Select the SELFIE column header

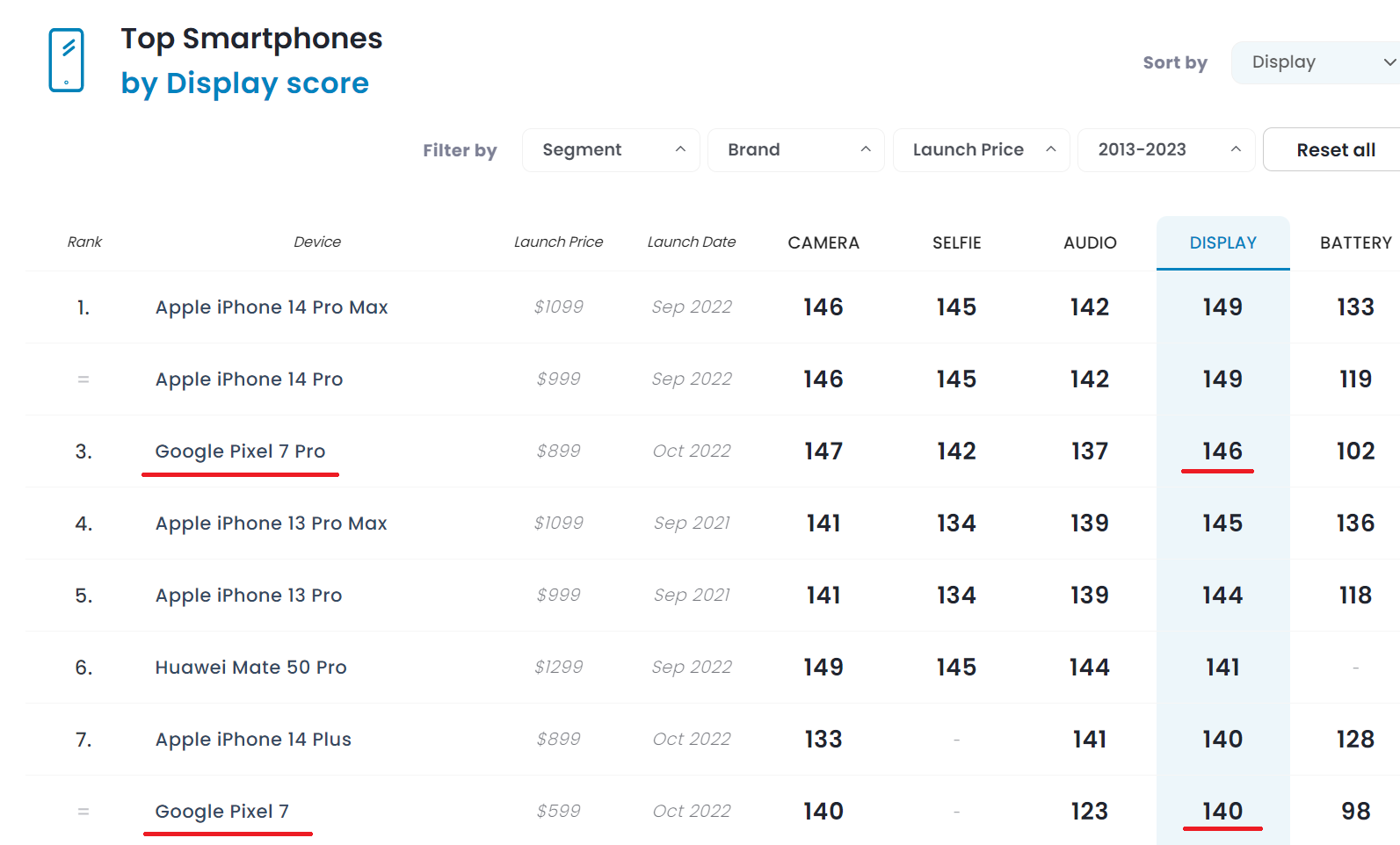coord(956,242)
